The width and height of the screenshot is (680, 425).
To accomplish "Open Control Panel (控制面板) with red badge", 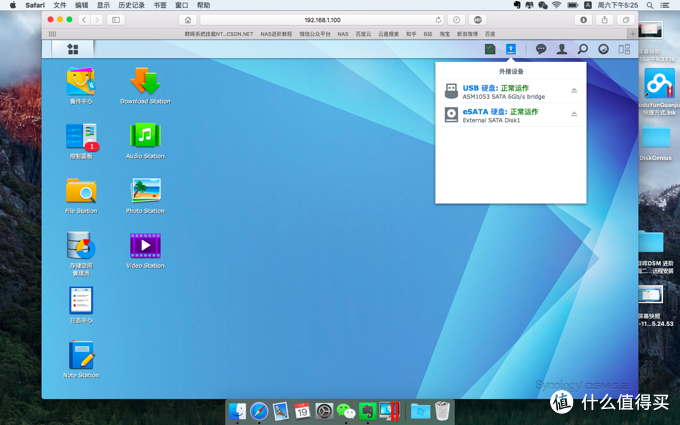I will tap(81, 136).
